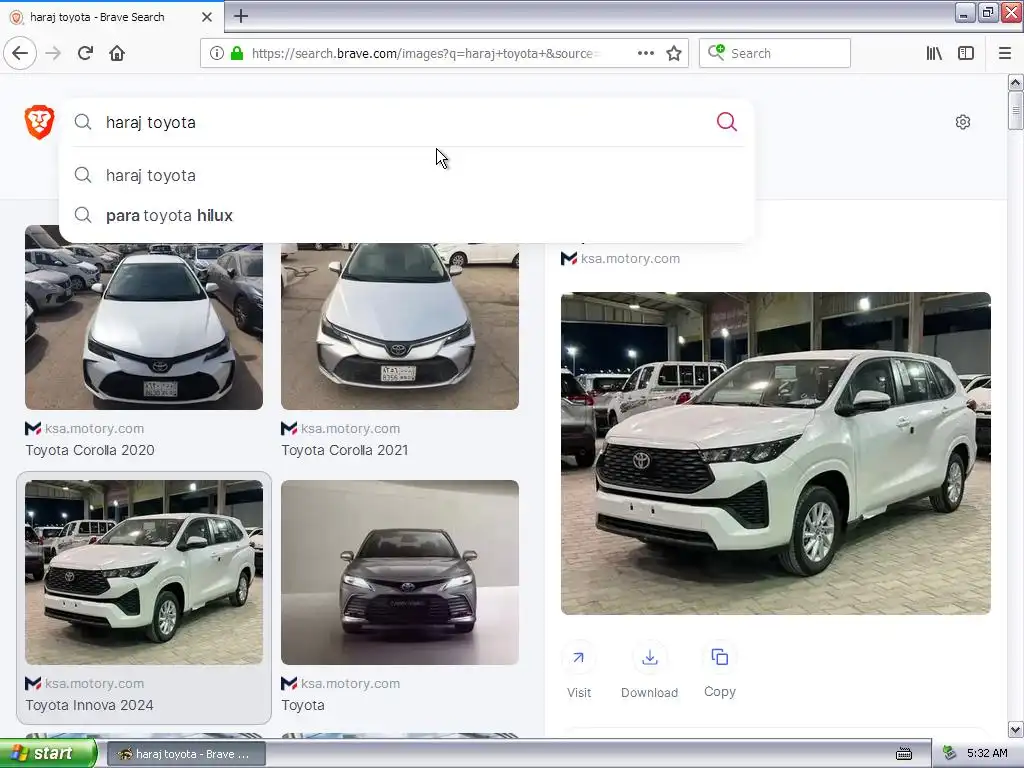Open 'Toyota Corolla 2020' title link

(90, 450)
